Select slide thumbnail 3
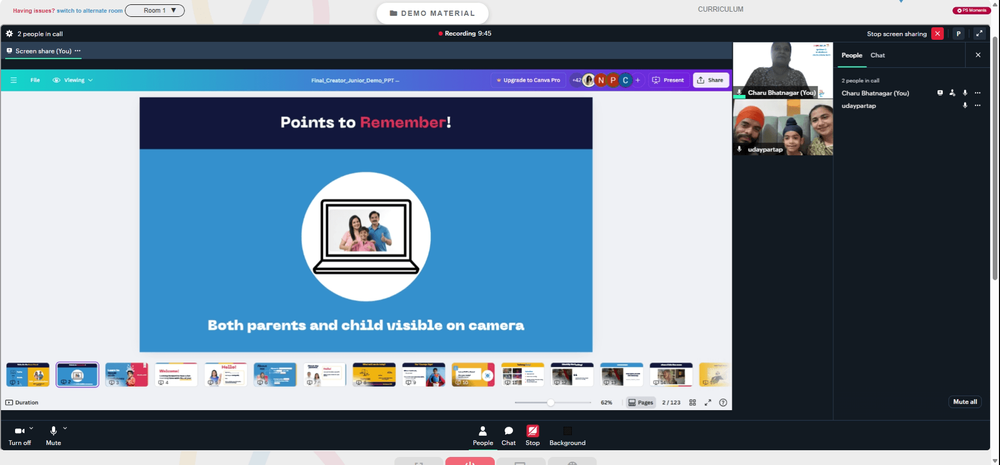This screenshot has height=465, width=1000. 126,374
